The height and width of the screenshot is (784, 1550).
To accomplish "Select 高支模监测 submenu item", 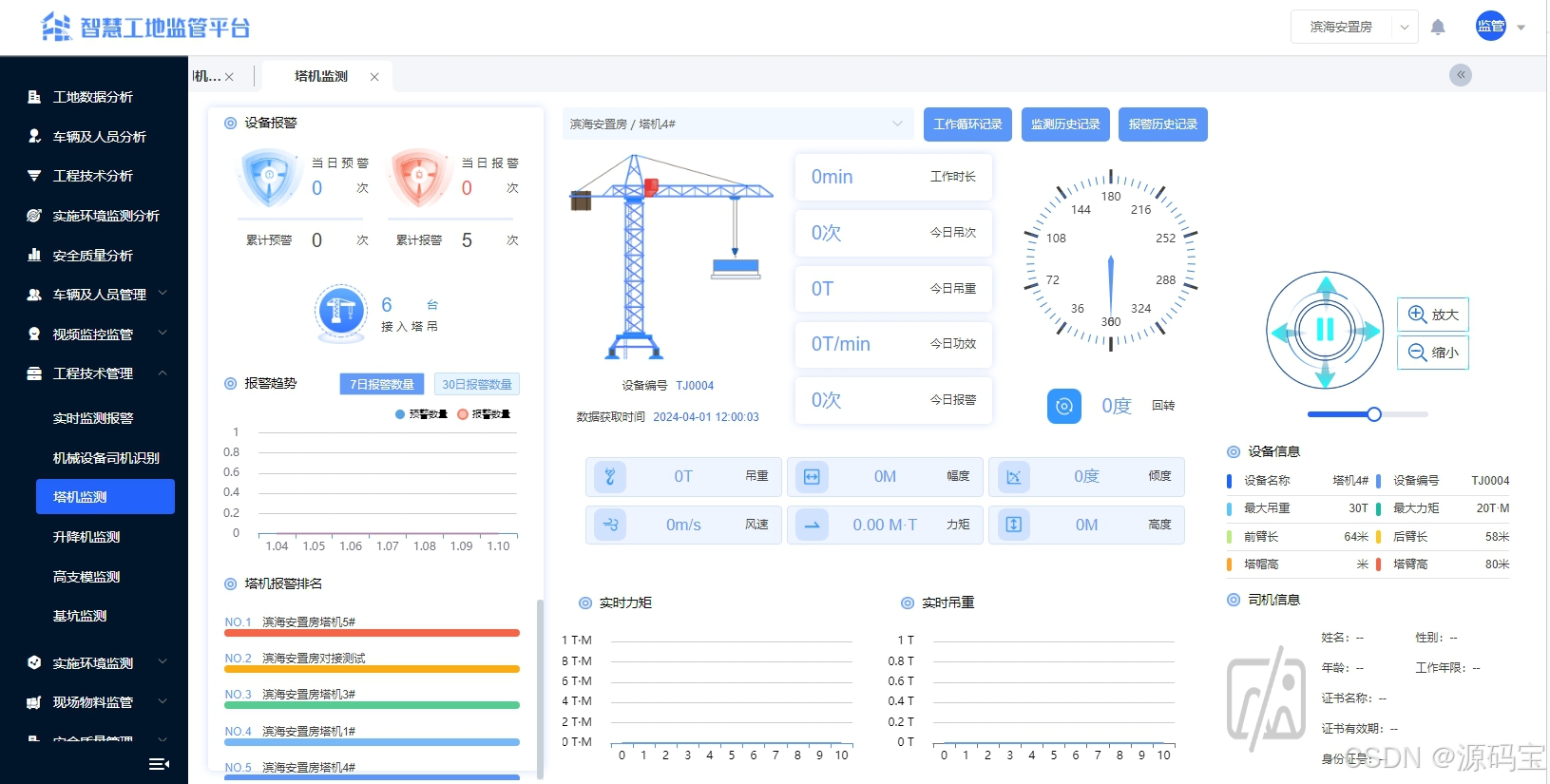I will pos(86,577).
